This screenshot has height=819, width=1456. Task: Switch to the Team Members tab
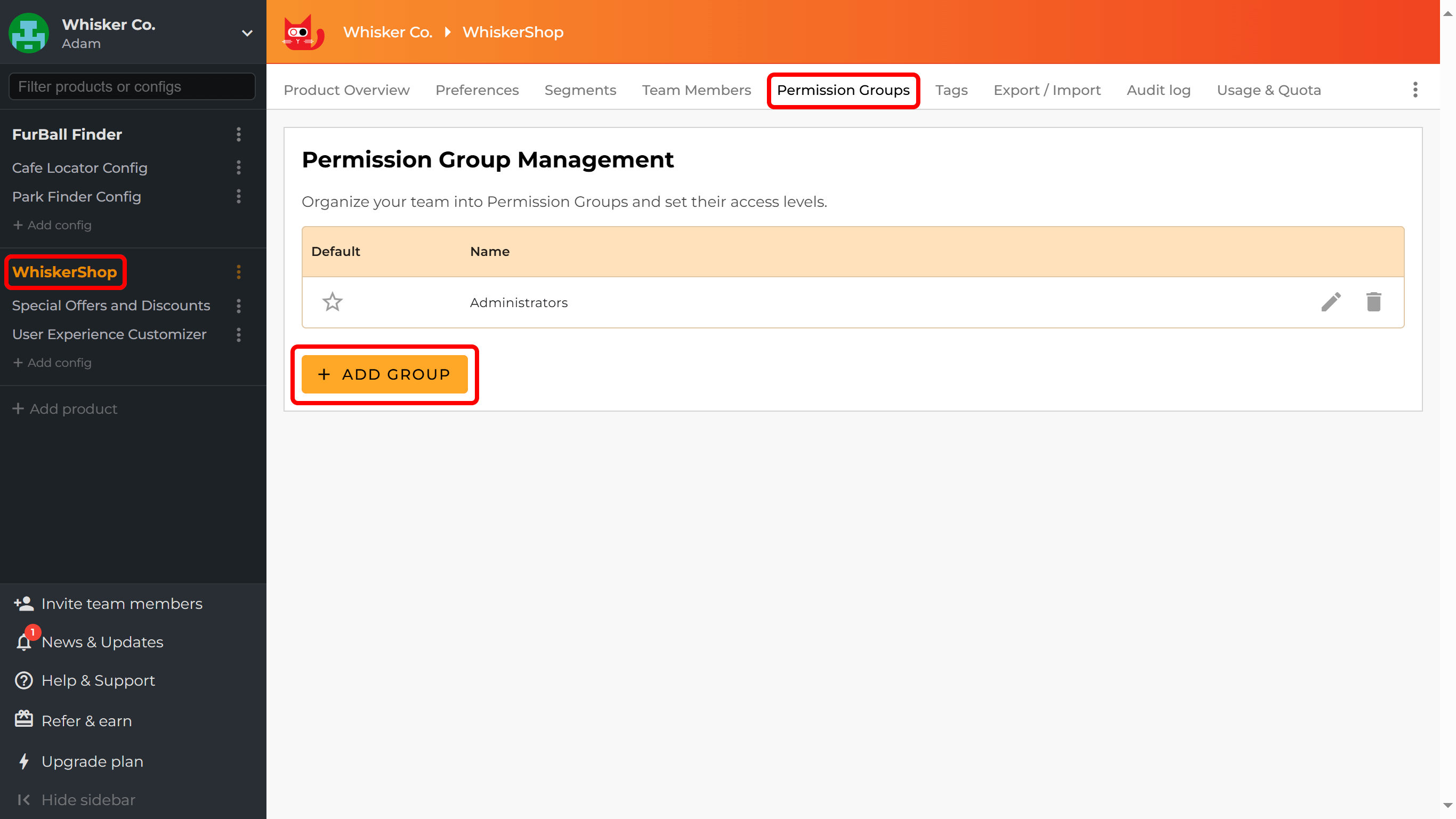pos(696,90)
